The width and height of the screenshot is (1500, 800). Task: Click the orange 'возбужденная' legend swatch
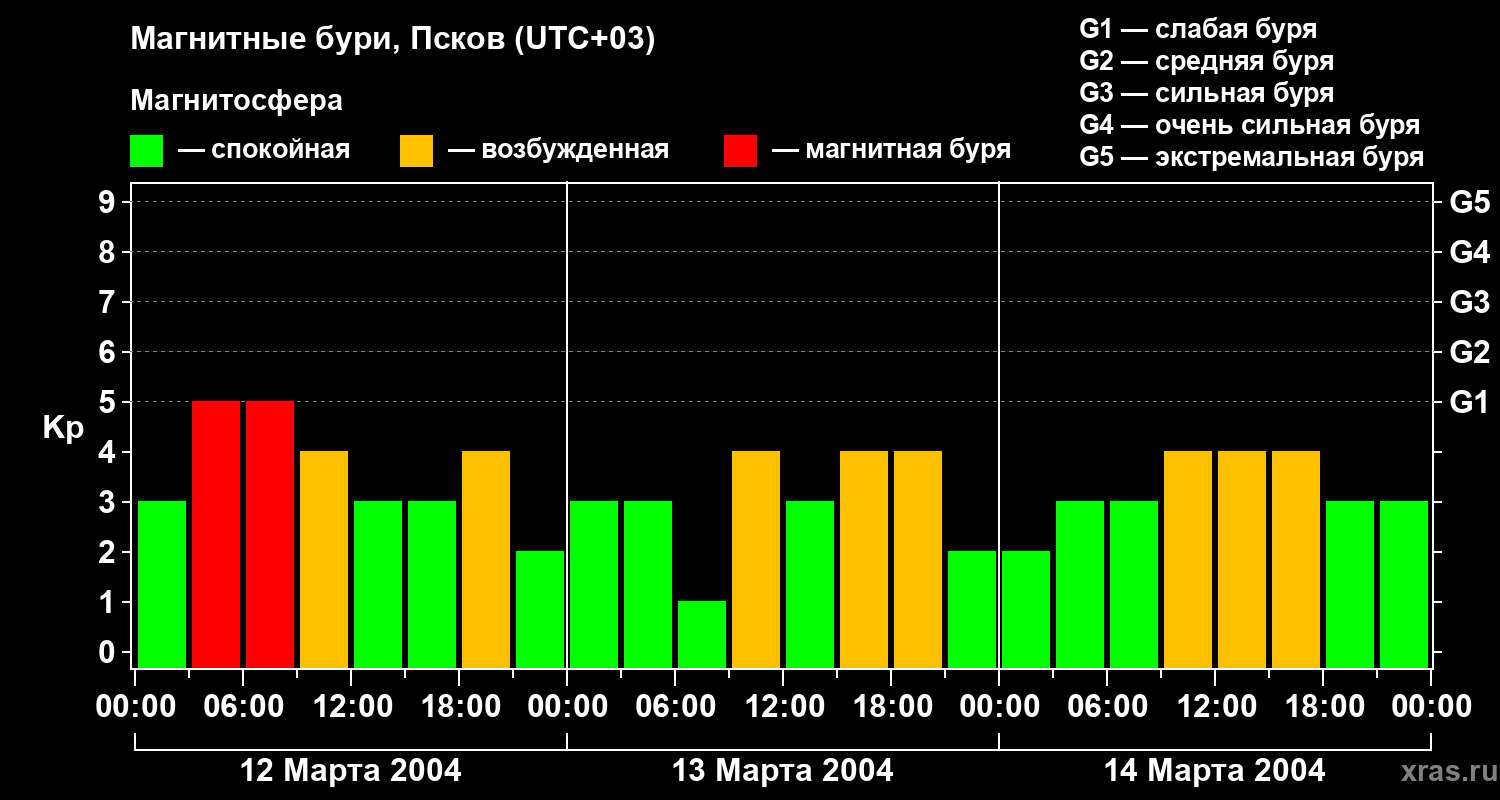[x=416, y=151]
